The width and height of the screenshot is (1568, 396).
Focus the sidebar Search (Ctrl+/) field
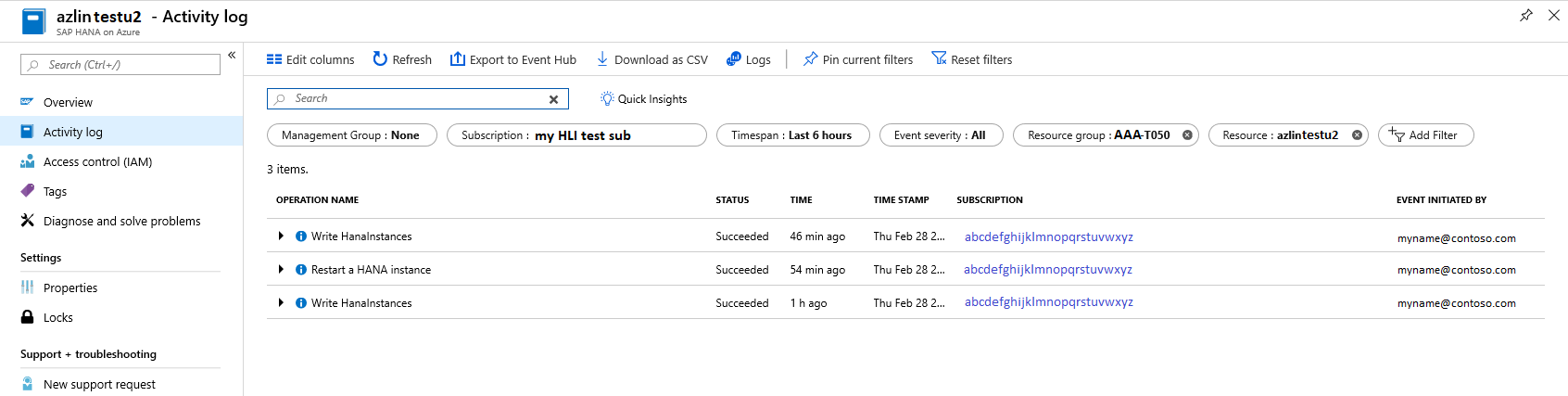pyautogui.click(x=120, y=65)
